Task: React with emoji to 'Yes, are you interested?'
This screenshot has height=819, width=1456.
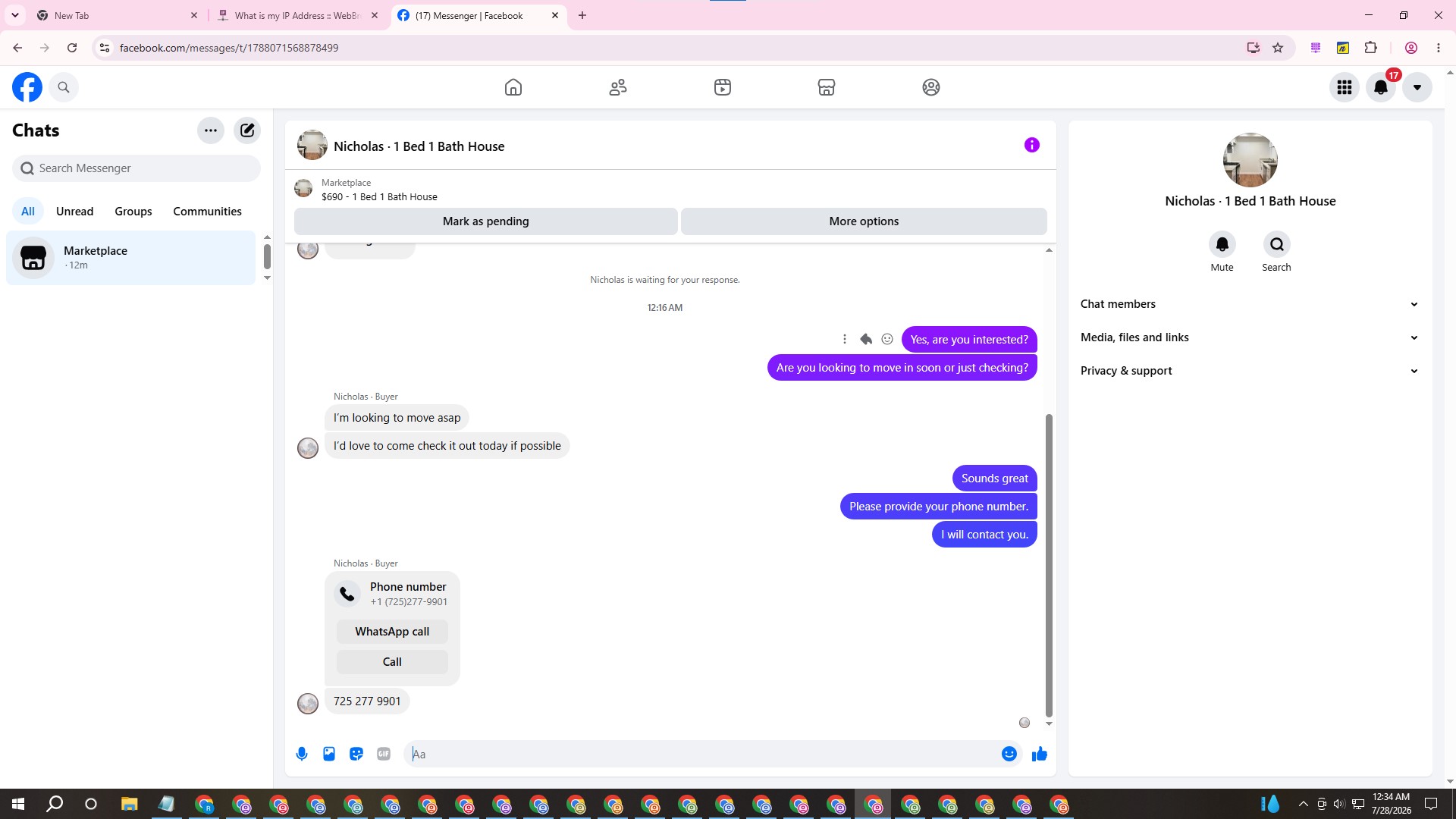Action: [x=887, y=339]
